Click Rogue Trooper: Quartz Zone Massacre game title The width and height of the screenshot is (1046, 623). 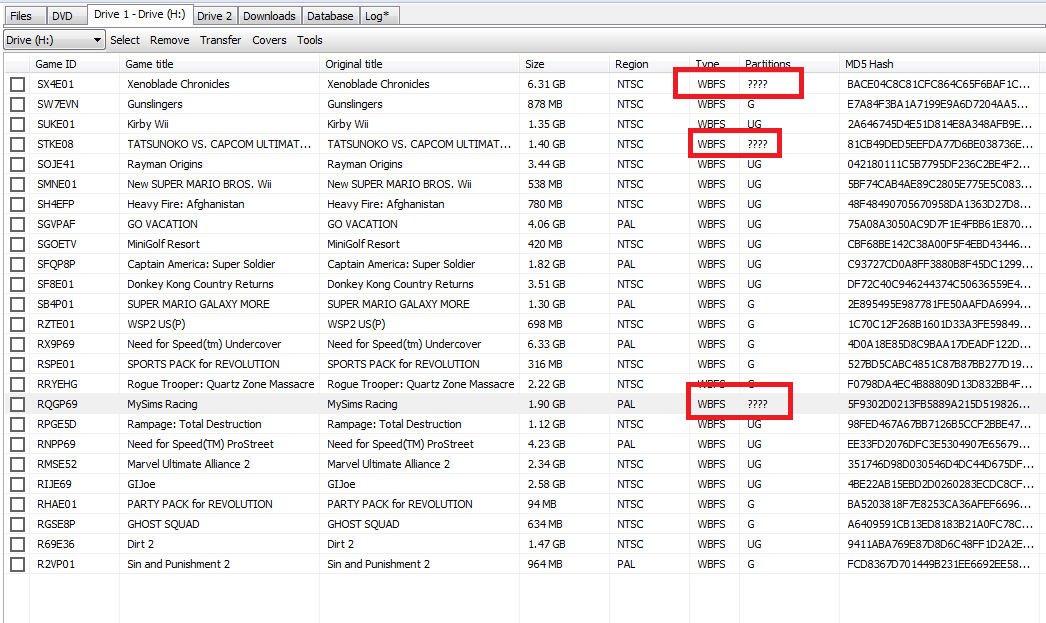click(x=220, y=384)
